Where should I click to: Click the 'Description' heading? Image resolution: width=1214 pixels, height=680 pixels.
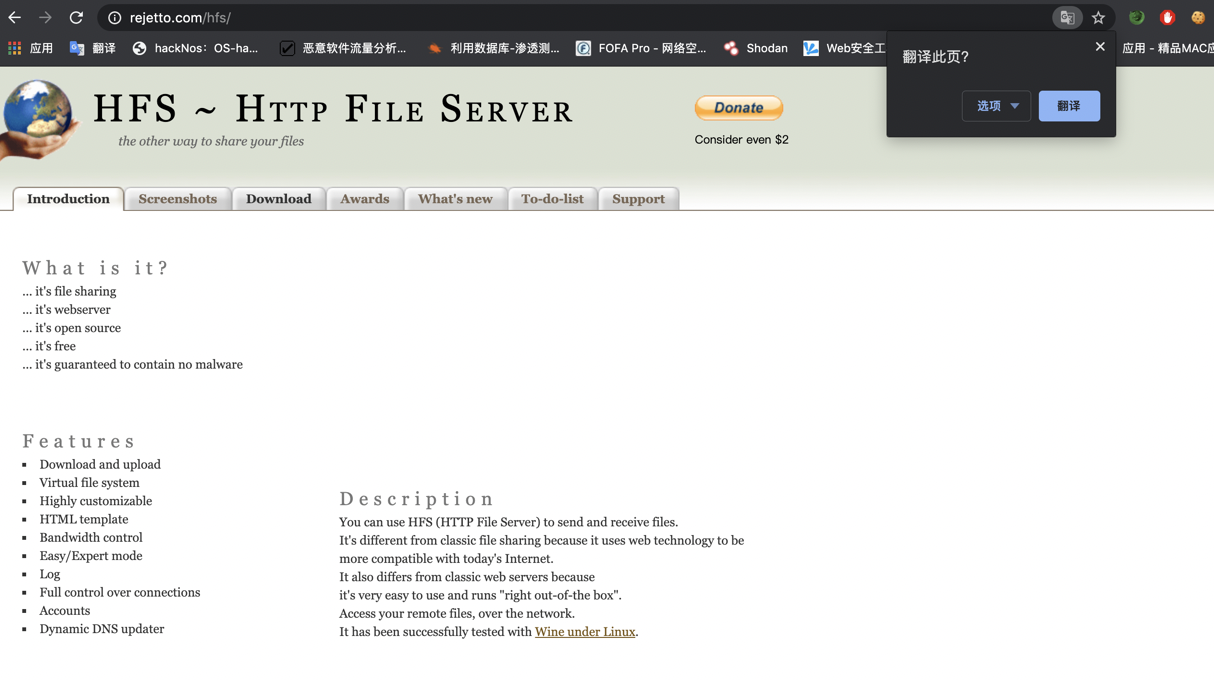point(417,499)
